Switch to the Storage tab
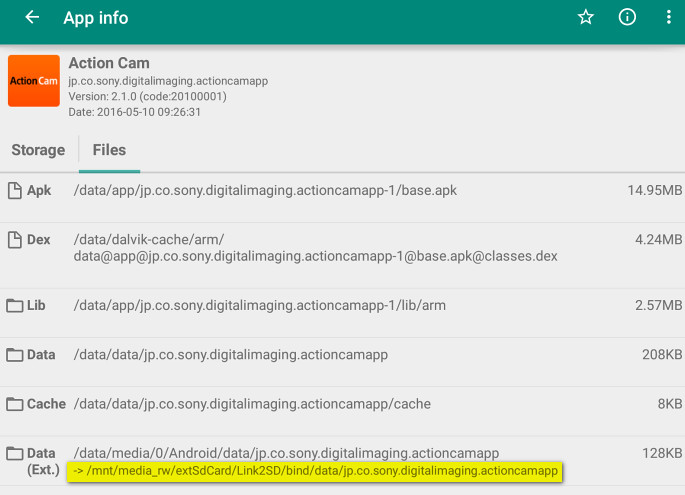The height and width of the screenshot is (495, 685). click(x=38, y=150)
